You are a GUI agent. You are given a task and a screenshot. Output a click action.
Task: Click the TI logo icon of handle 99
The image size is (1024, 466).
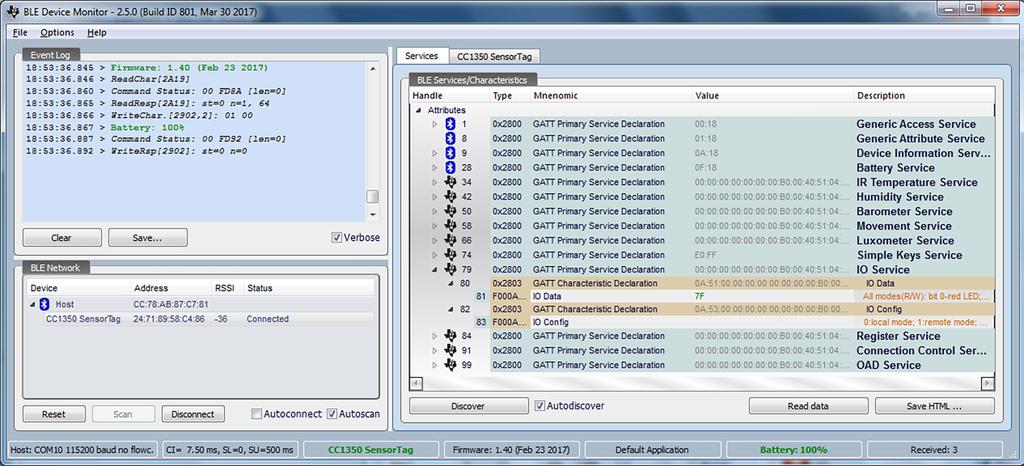(450, 365)
